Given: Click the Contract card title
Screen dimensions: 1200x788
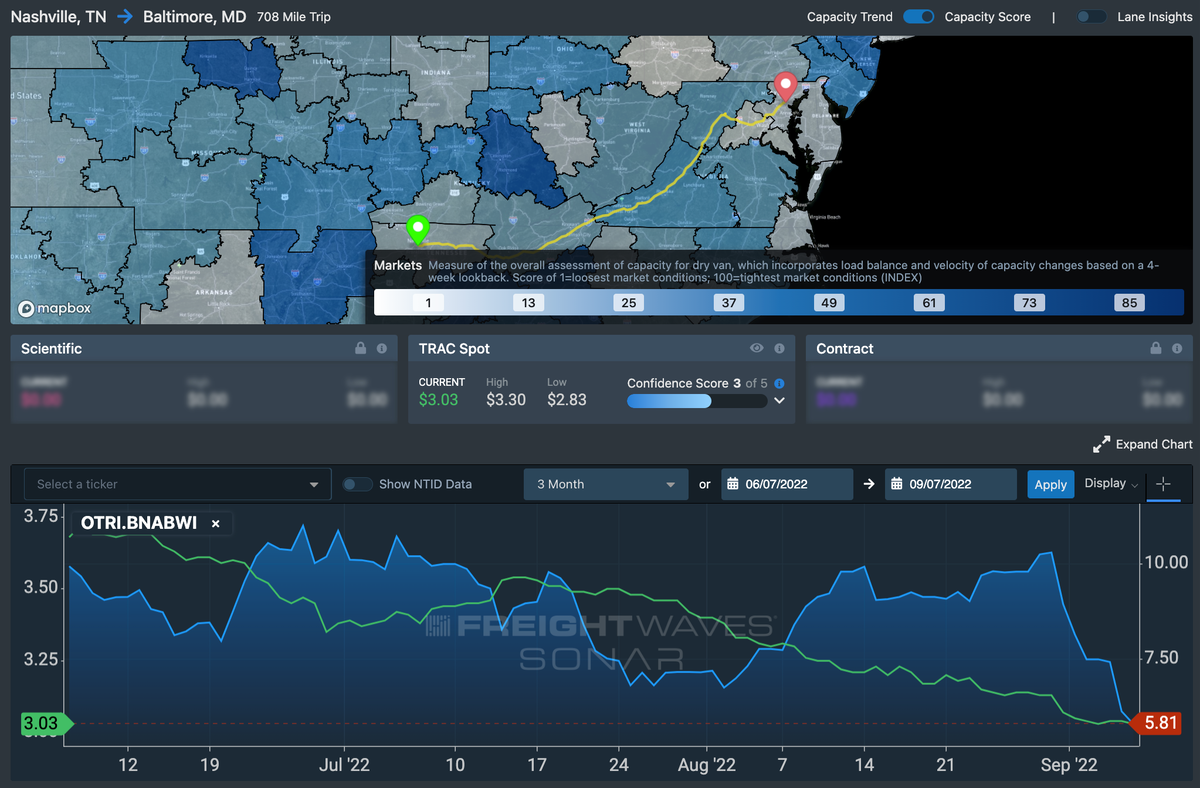Looking at the screenshot, I should pos(845,349).
